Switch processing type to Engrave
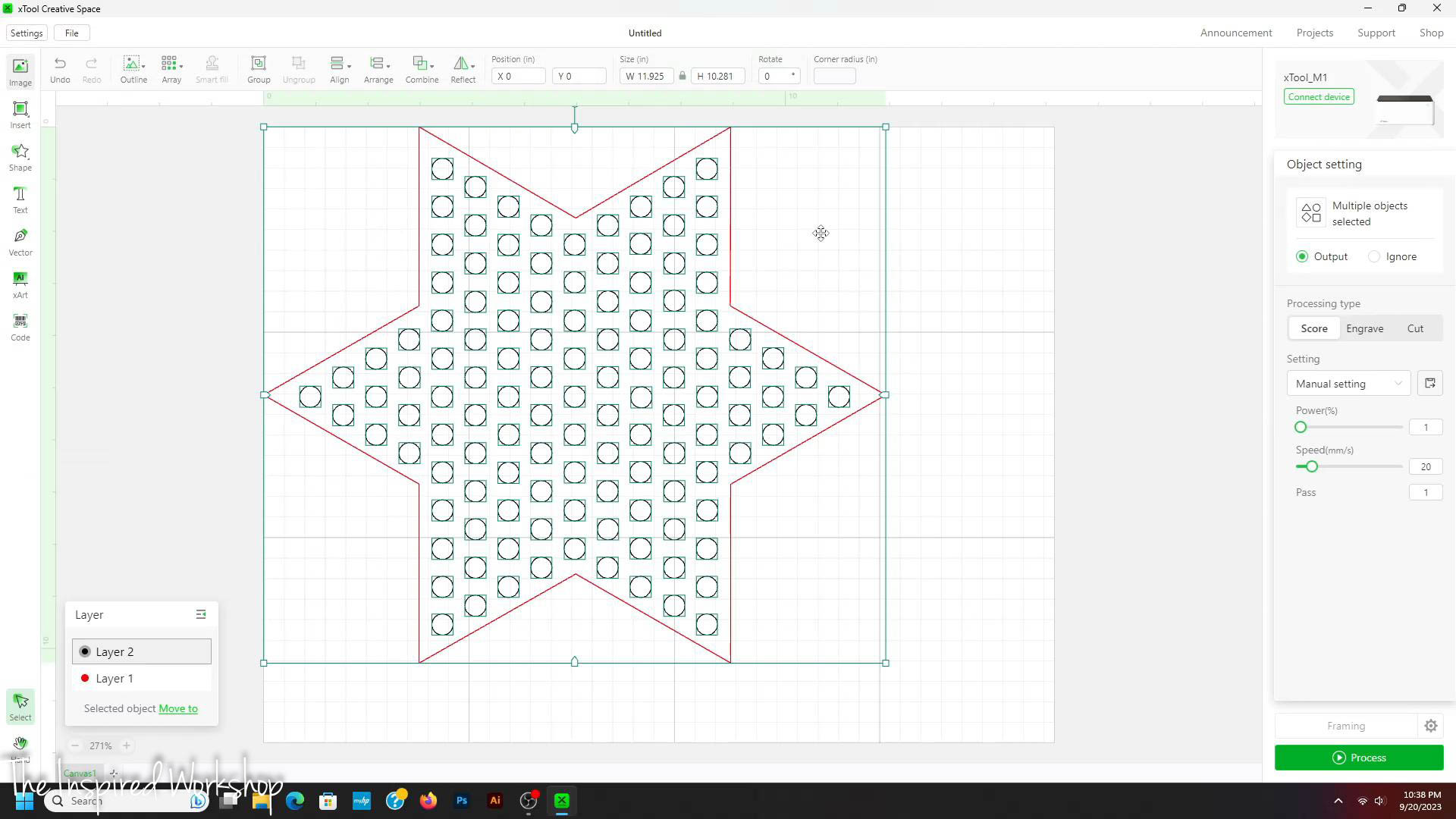The width and height of the screenshot is (1456, 819). 1364,328
